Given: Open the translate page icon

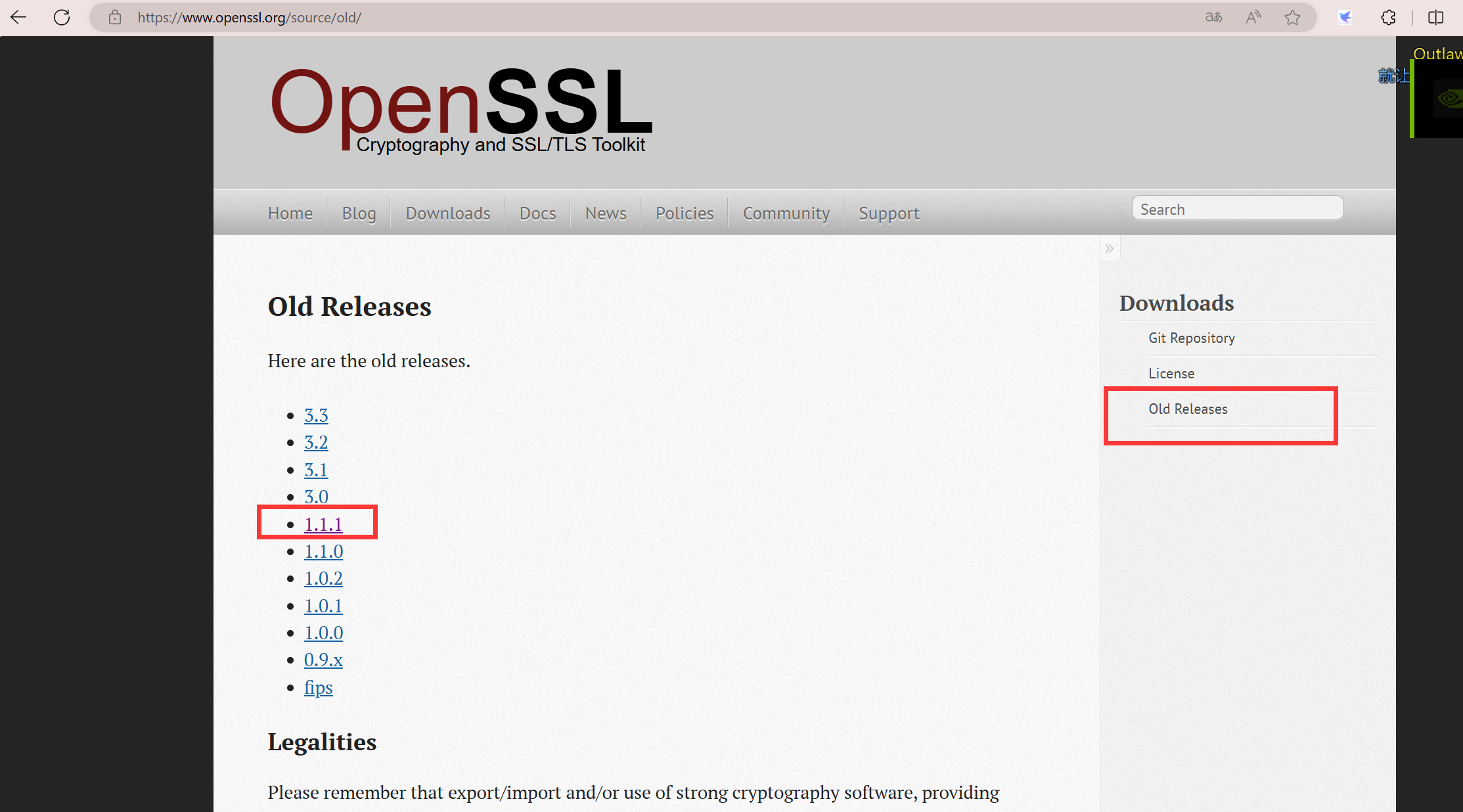Looking at the screenshot, I should [1213, 17].
